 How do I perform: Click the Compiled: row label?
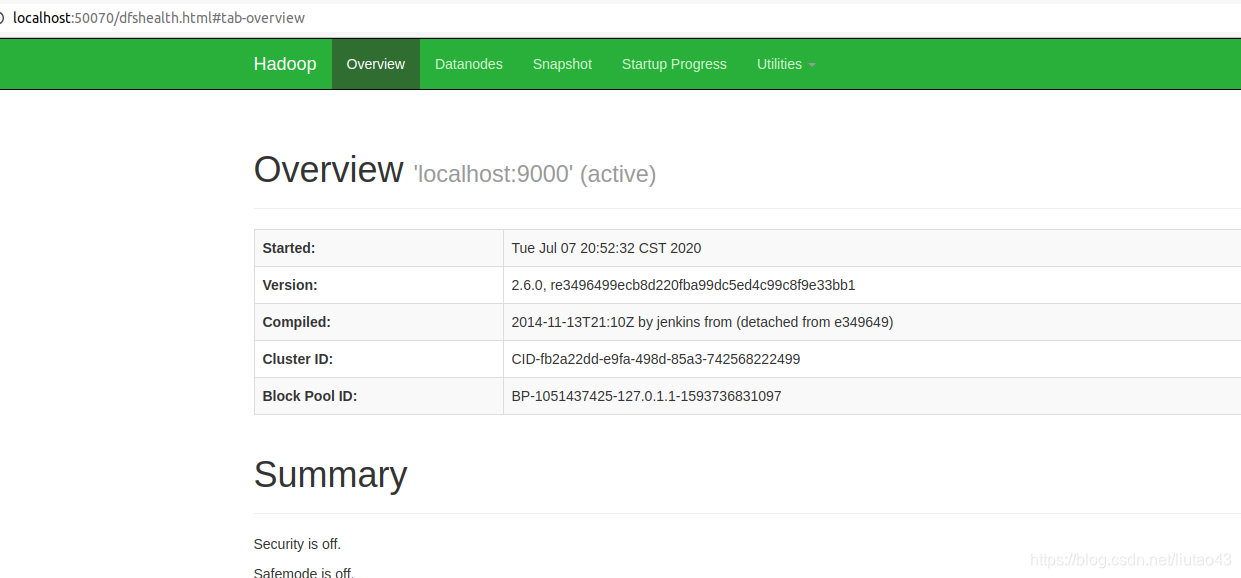pyautogui.click(x=297, y=322)
